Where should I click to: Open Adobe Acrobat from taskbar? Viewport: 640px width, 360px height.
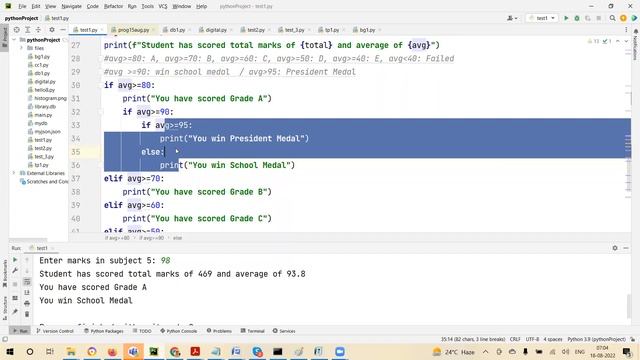(x=195, y=351)
